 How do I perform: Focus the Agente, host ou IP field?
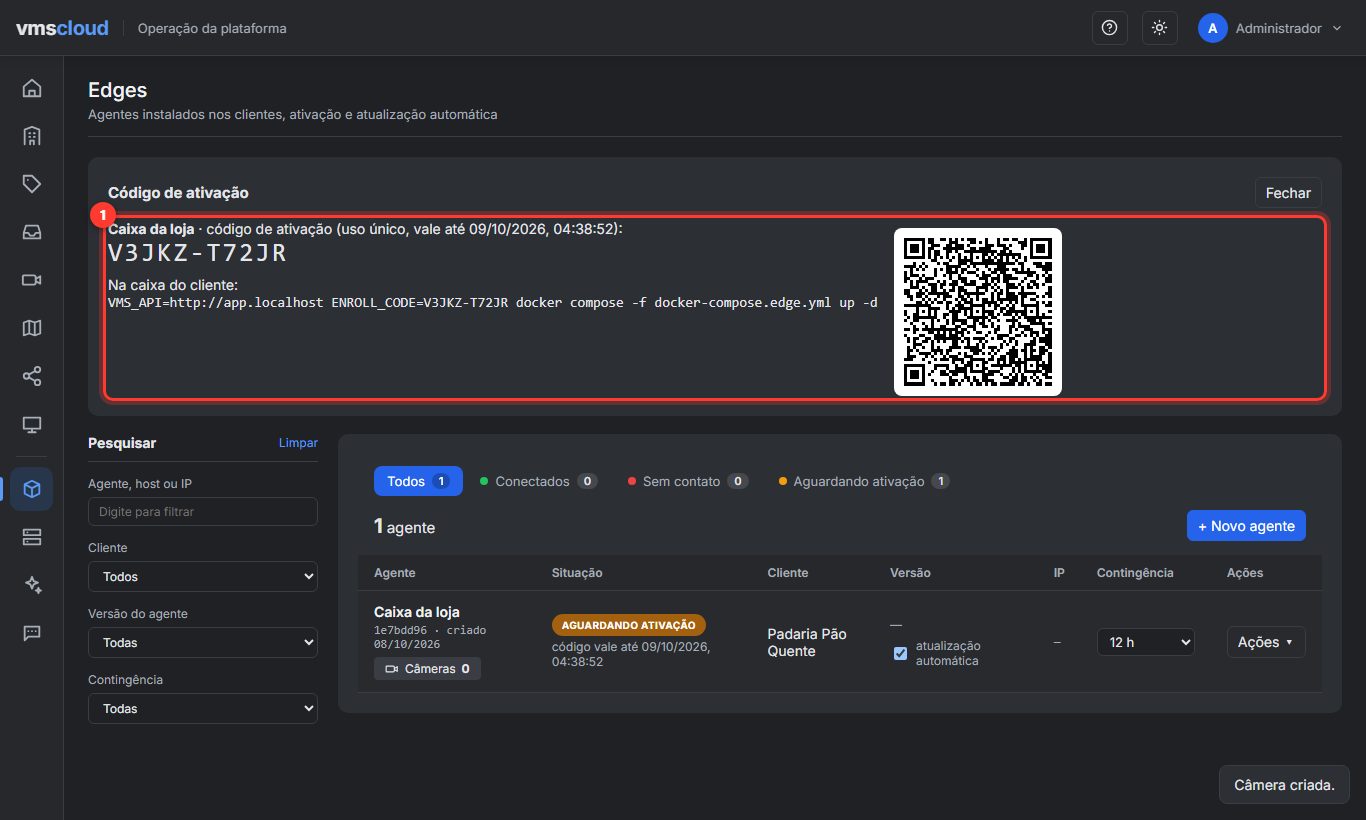tap(203, 511)
